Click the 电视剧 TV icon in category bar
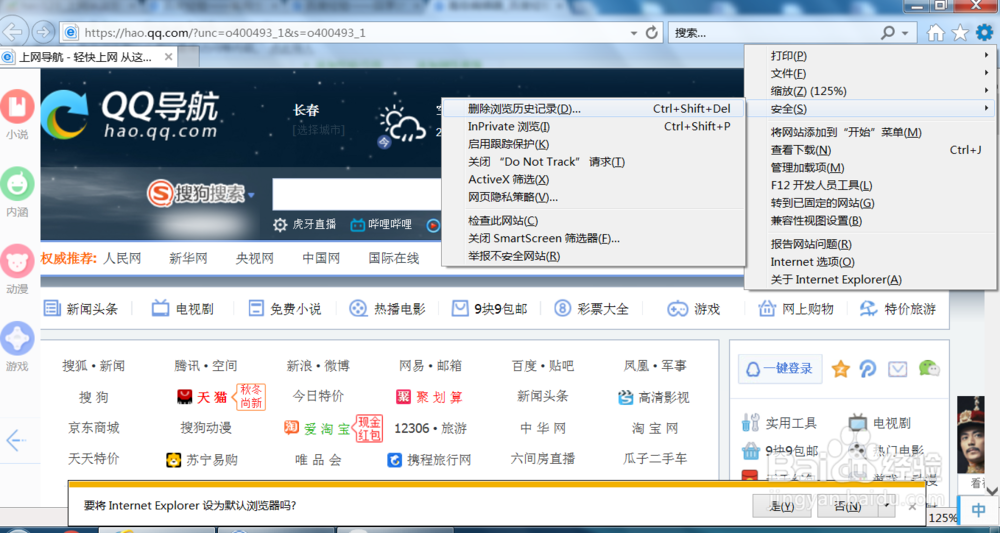 [160, 309]
